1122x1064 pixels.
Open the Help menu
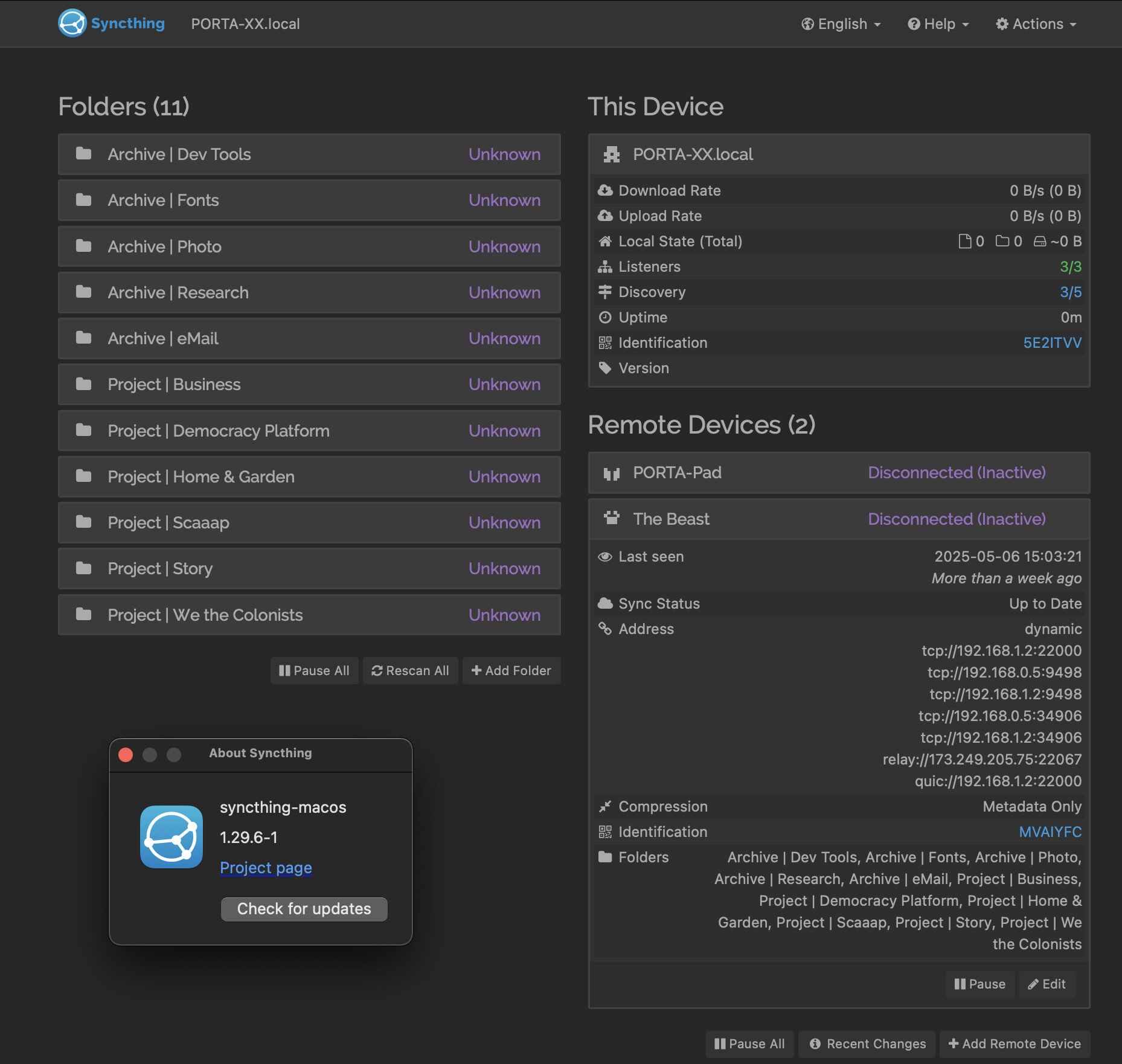click(938, 24)
